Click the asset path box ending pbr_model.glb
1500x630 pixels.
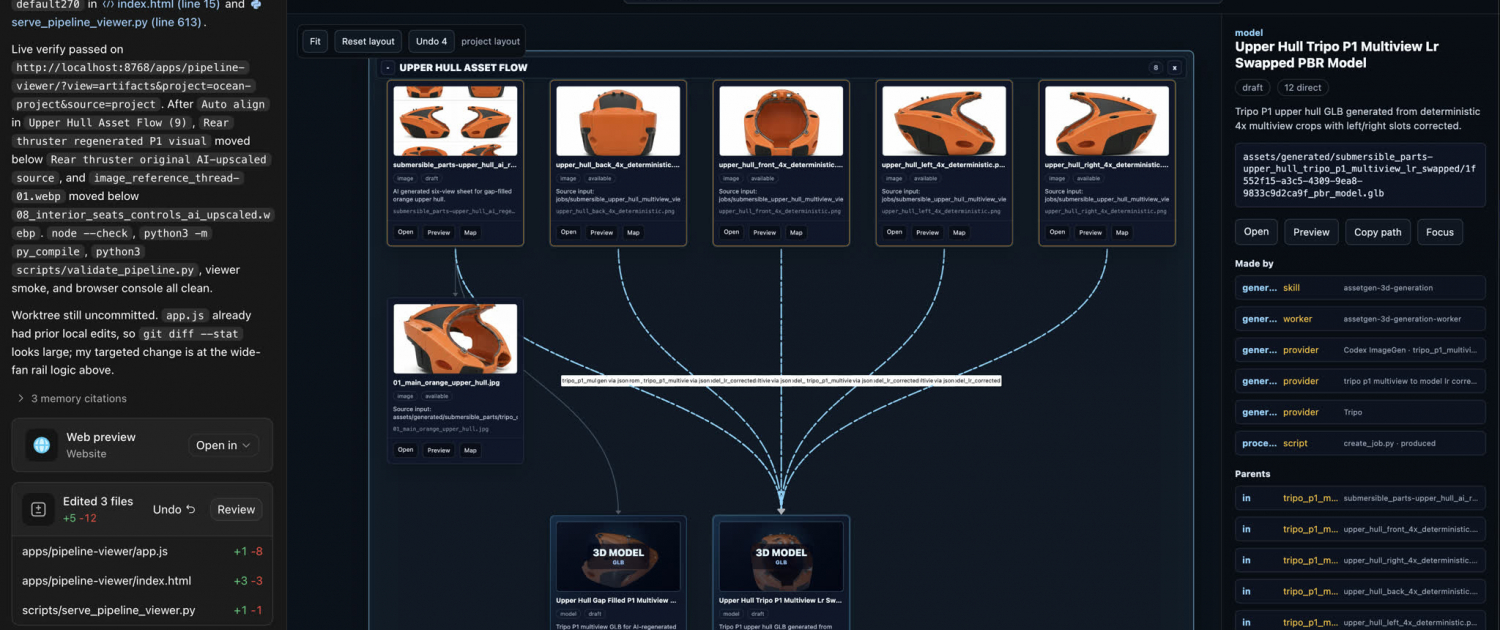[1360, 175]
